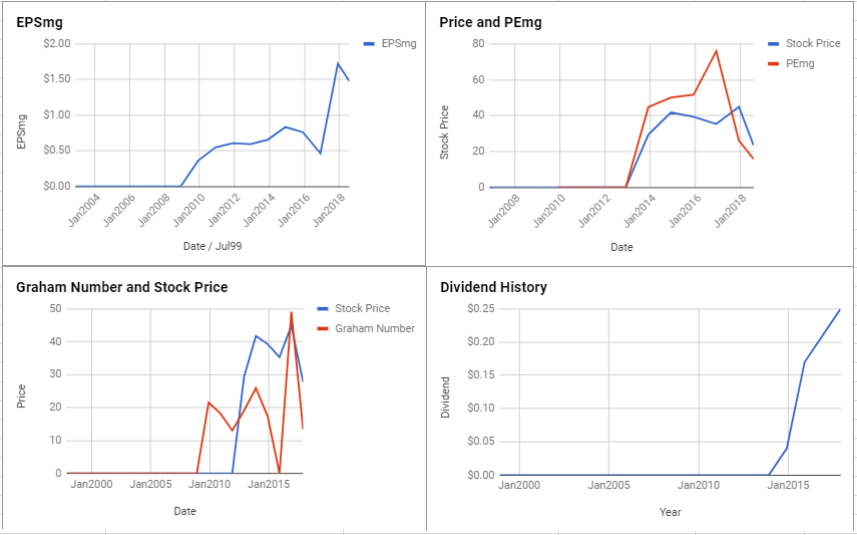Screen dimensions: 857x535
Task: Click the 'Dividend' vertical axis title
Action: [x=445, y=397]
